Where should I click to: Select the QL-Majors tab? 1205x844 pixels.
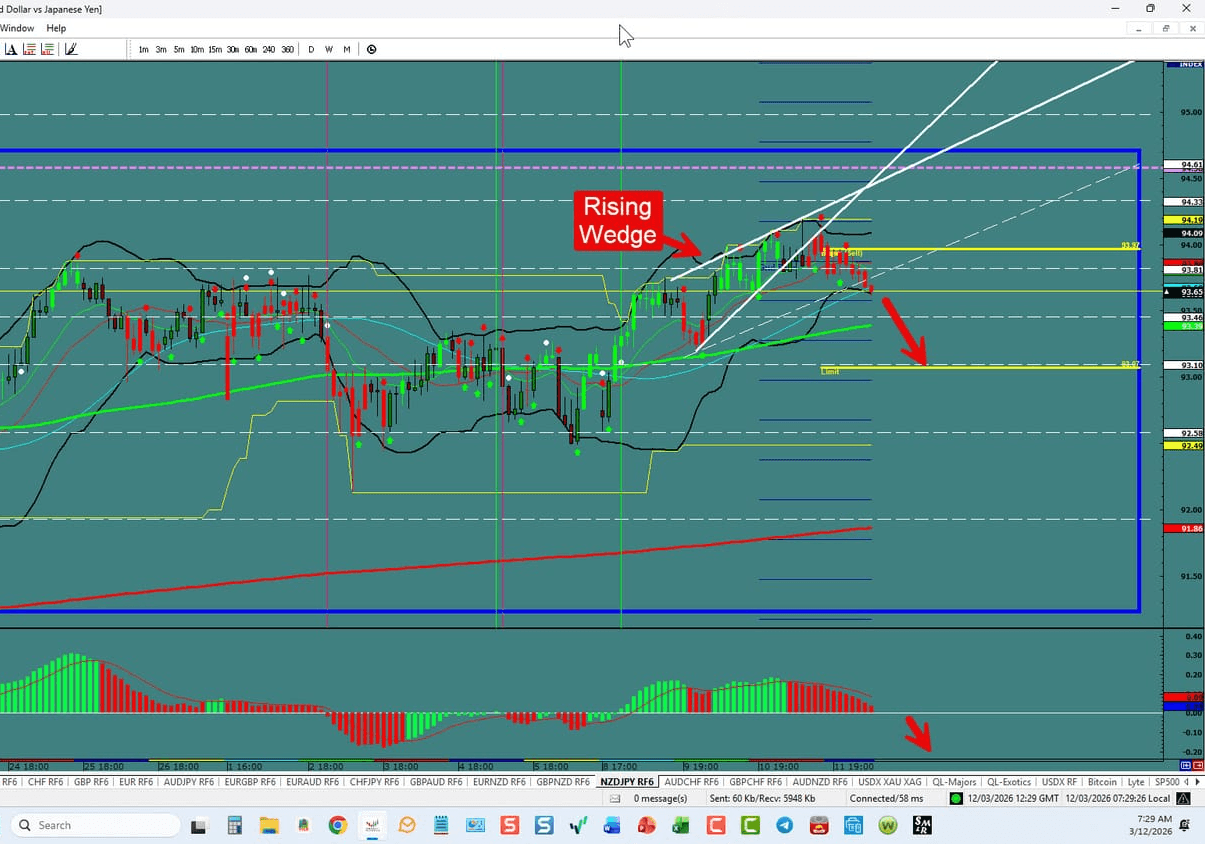click(953, 781)
